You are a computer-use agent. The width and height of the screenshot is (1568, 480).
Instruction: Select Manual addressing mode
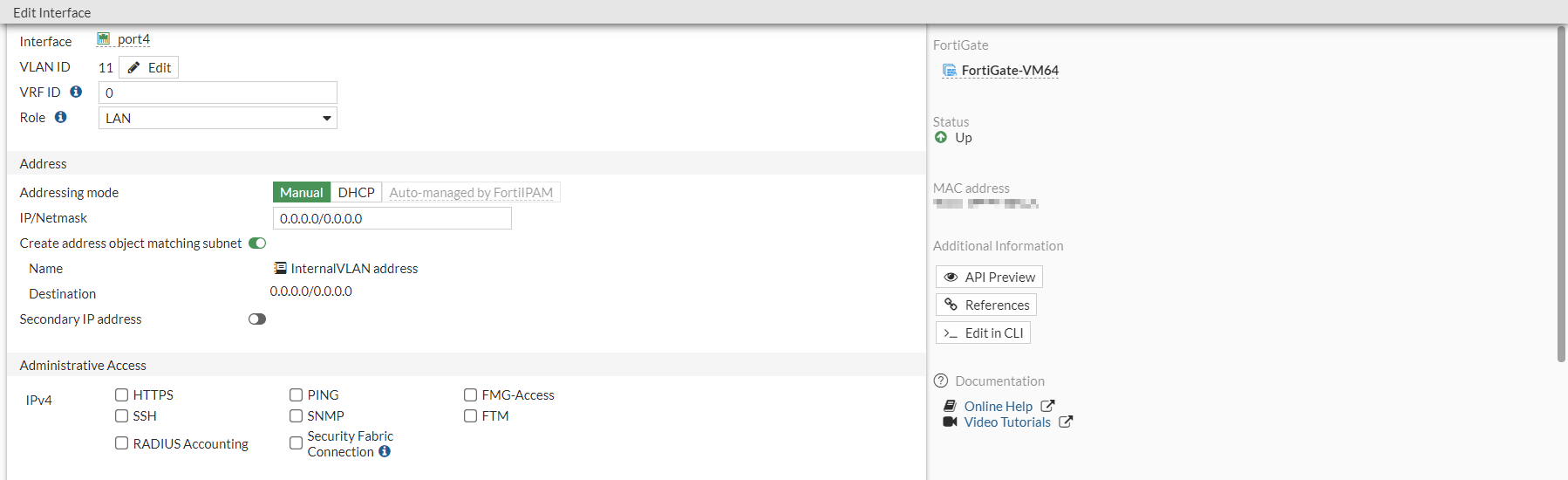click(x=301, y=193)
